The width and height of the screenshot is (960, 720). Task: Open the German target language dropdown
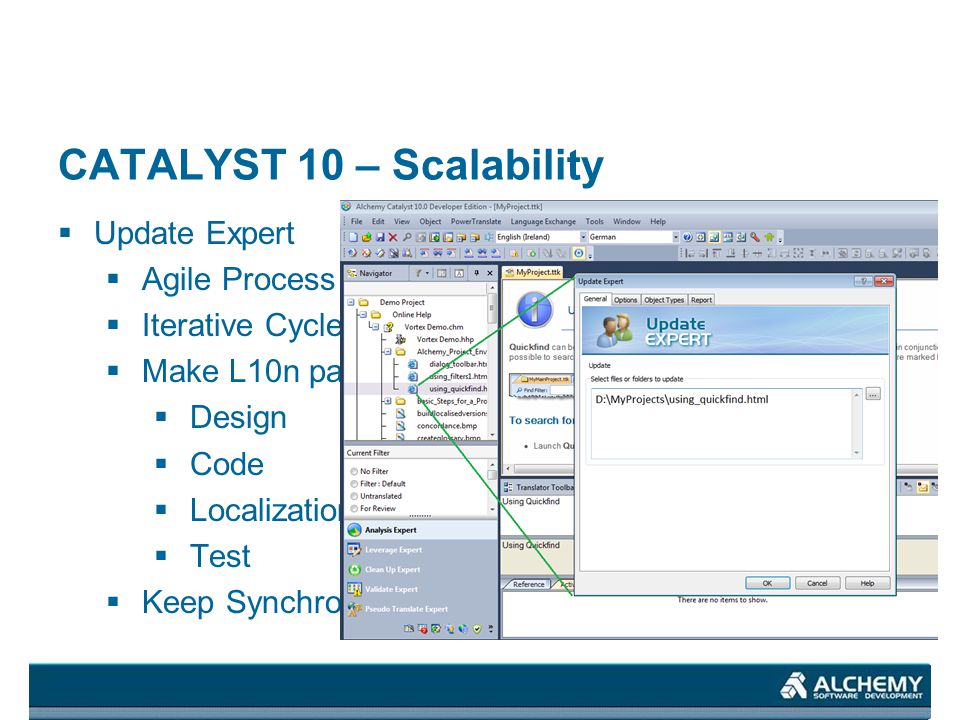point(675,237)
